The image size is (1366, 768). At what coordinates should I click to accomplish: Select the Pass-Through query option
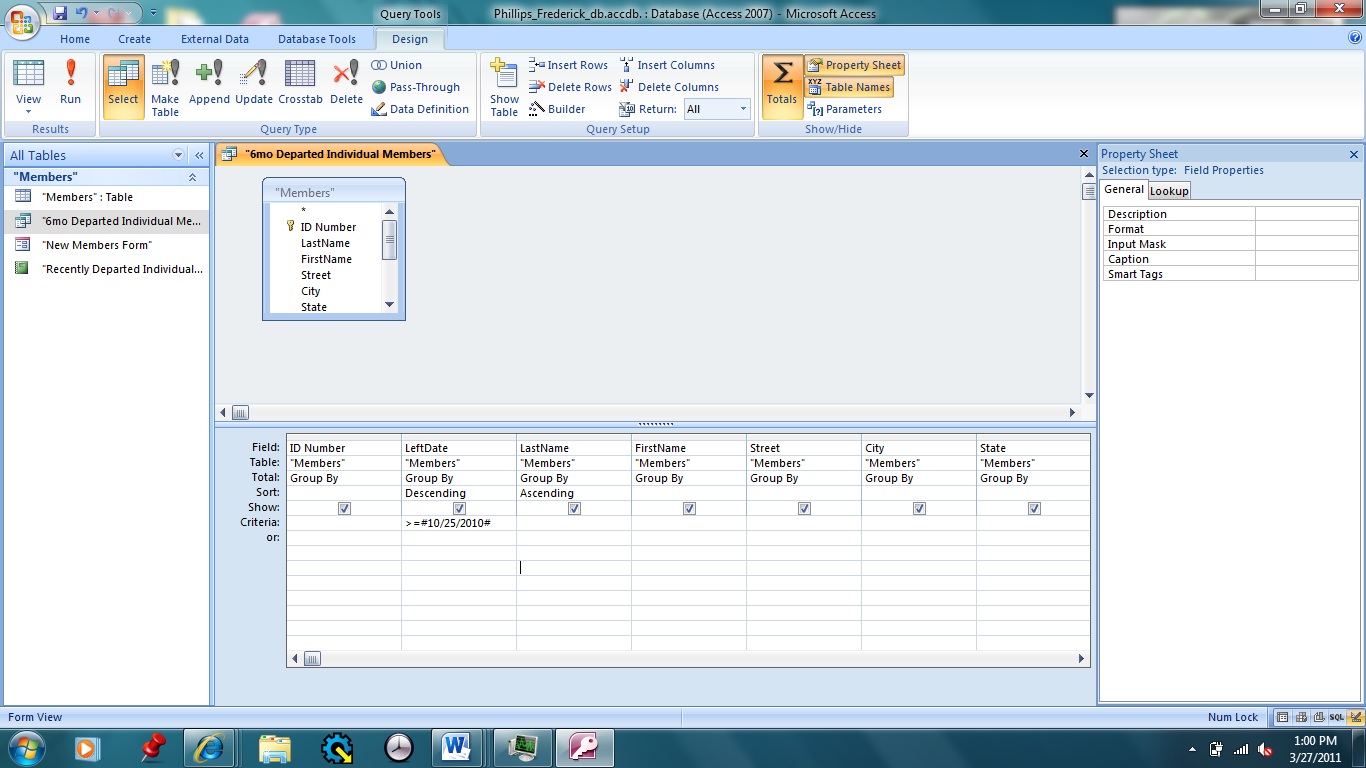click(416, 87)
